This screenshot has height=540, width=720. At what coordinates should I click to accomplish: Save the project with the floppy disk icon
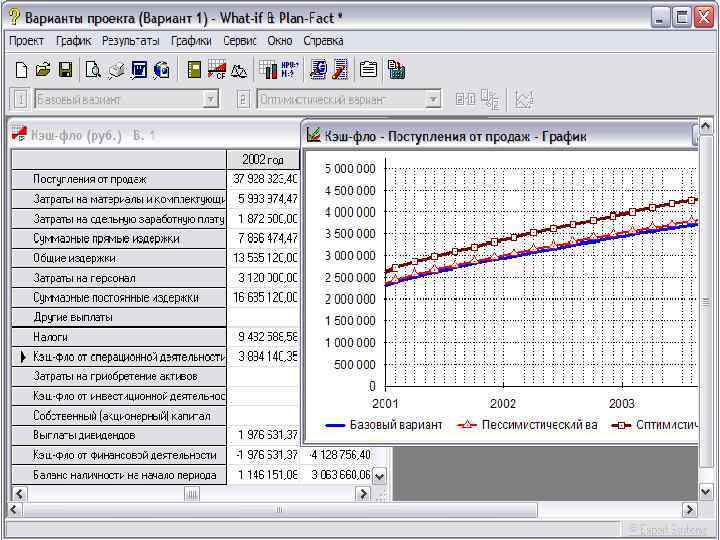(x=65, y=70)
